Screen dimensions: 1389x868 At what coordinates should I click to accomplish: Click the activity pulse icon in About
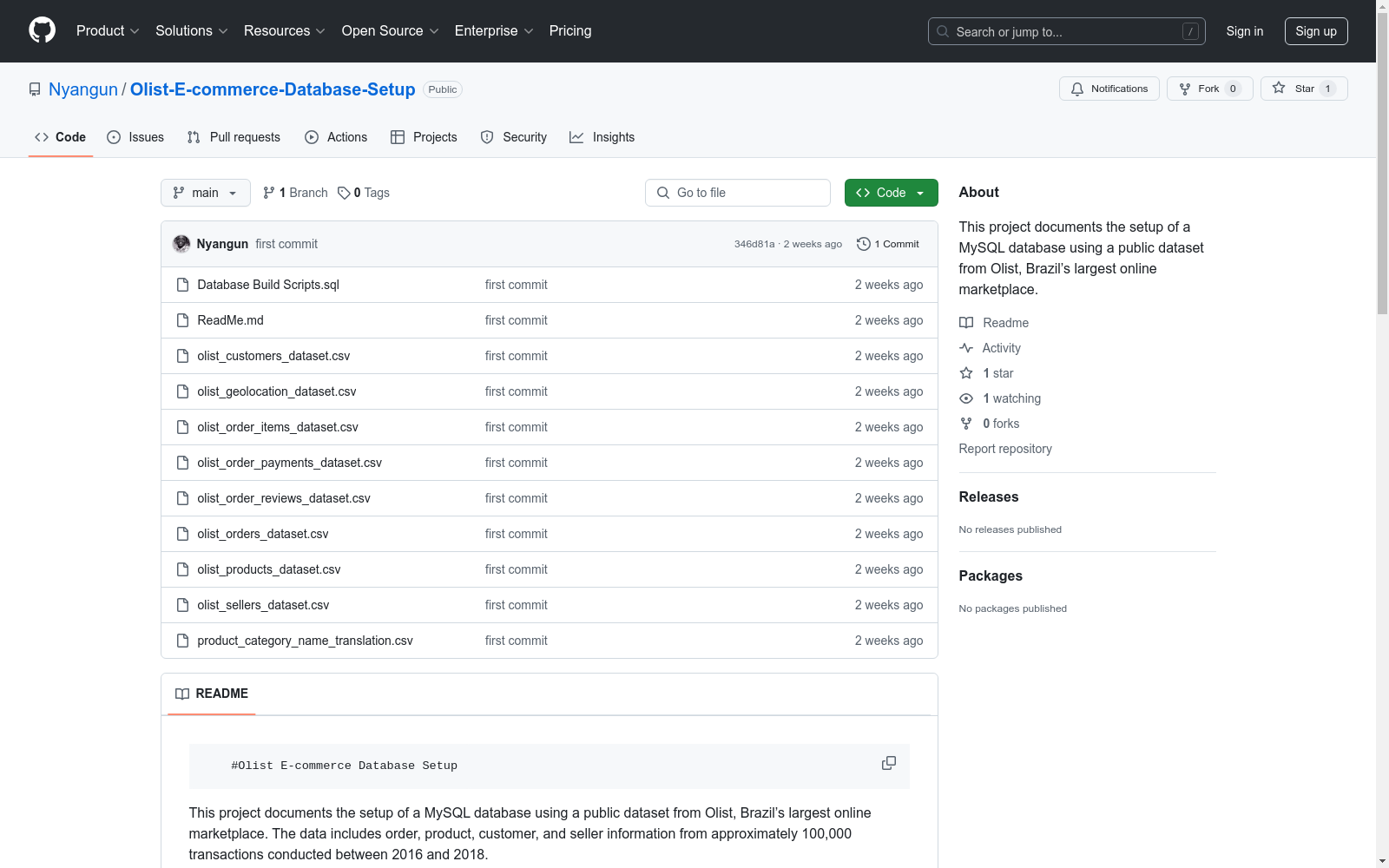(966, 348)
